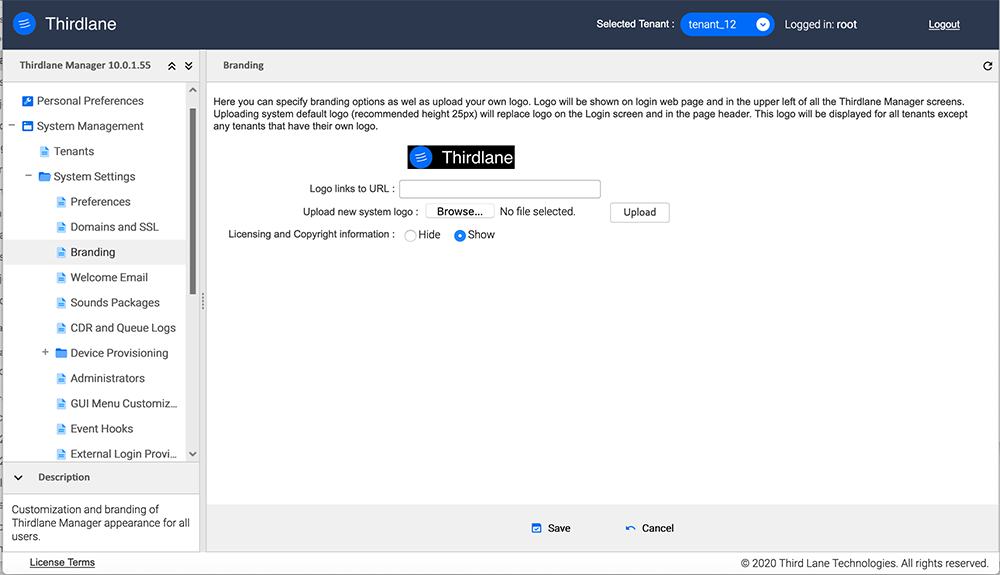Click the Thirdlane Manager 10.0.1.55 title
The height and width of the screenshot is (575, 1000).
tap(85, 65)
